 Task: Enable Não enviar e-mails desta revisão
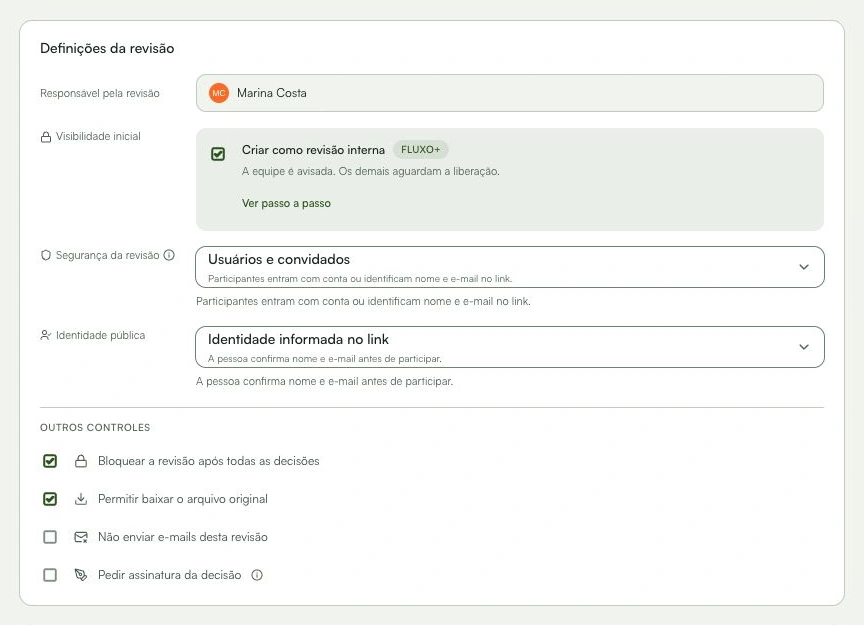[50, 537]
